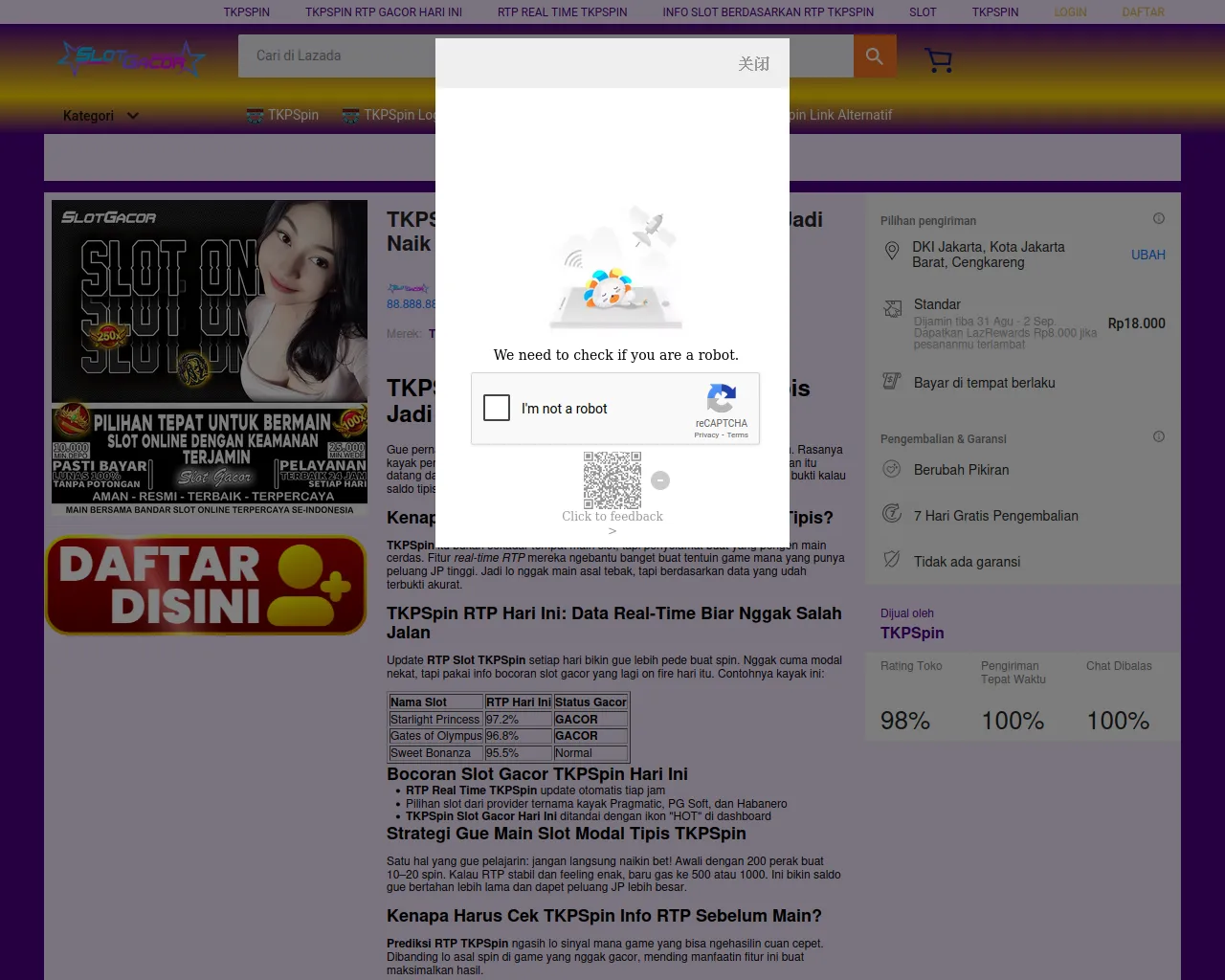Click the 97.2% RTP cell
This screenshot has width=1225, height=980.
tap(518, 720)
